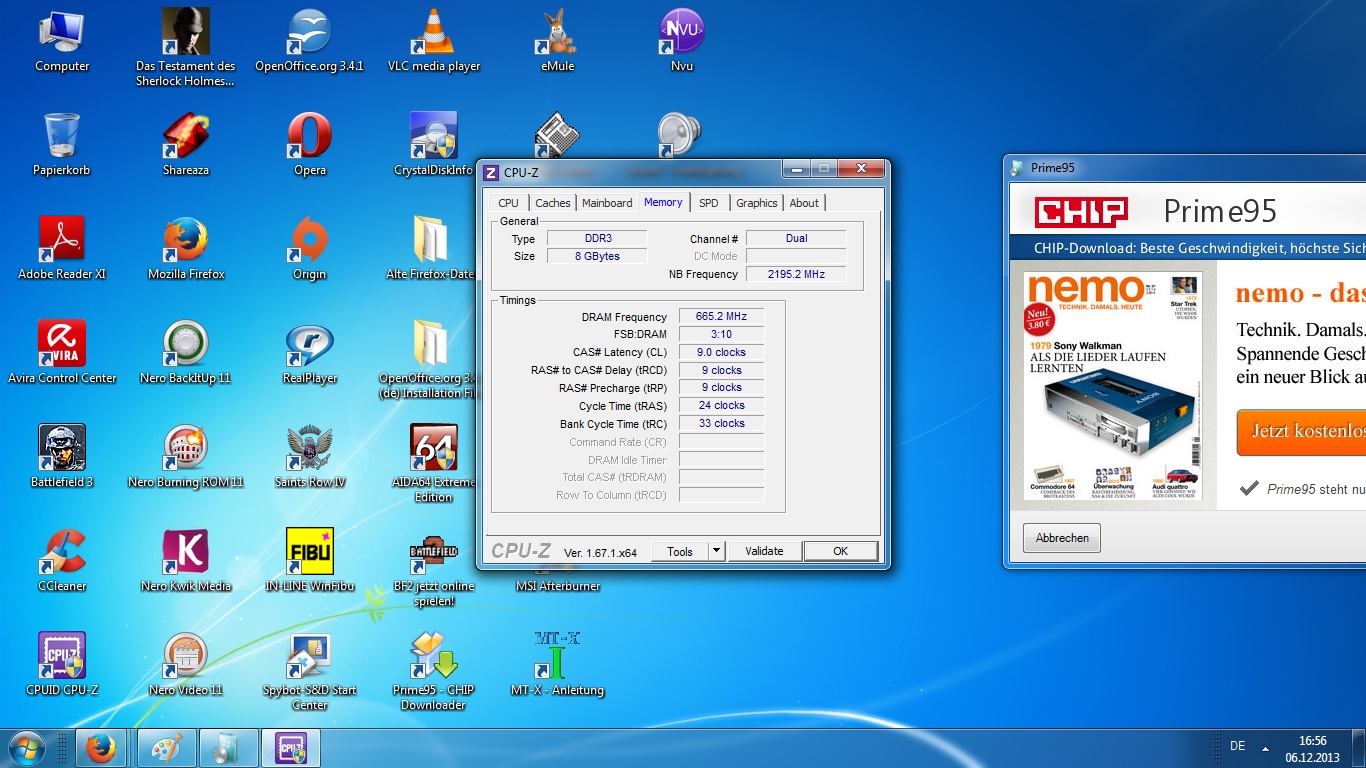The image size is (1366, 768).
Task: Open Paint from the taskbar
Action: [x=166, y=748]
